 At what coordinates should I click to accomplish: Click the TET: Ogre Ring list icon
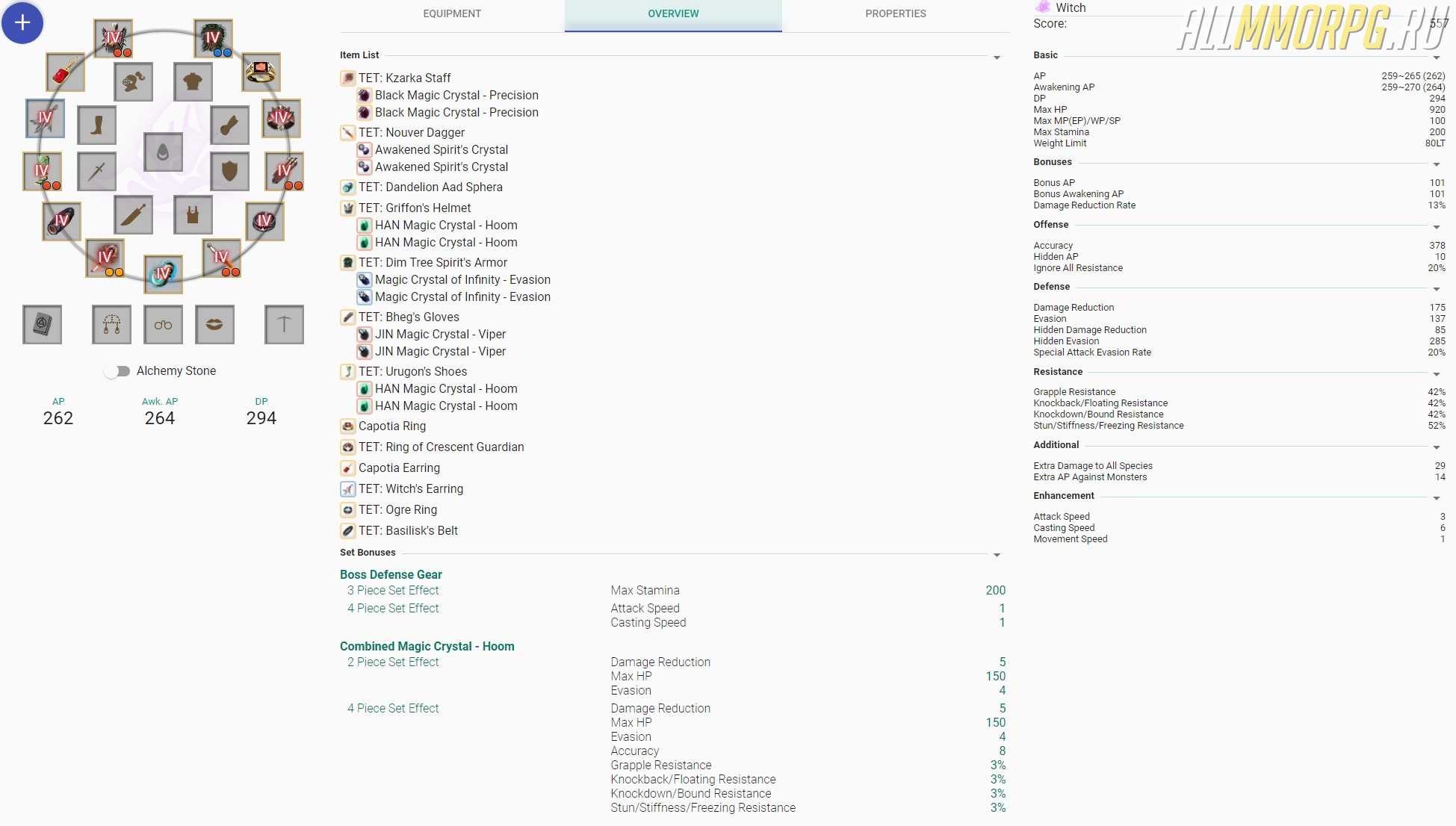tap(347, 510)
